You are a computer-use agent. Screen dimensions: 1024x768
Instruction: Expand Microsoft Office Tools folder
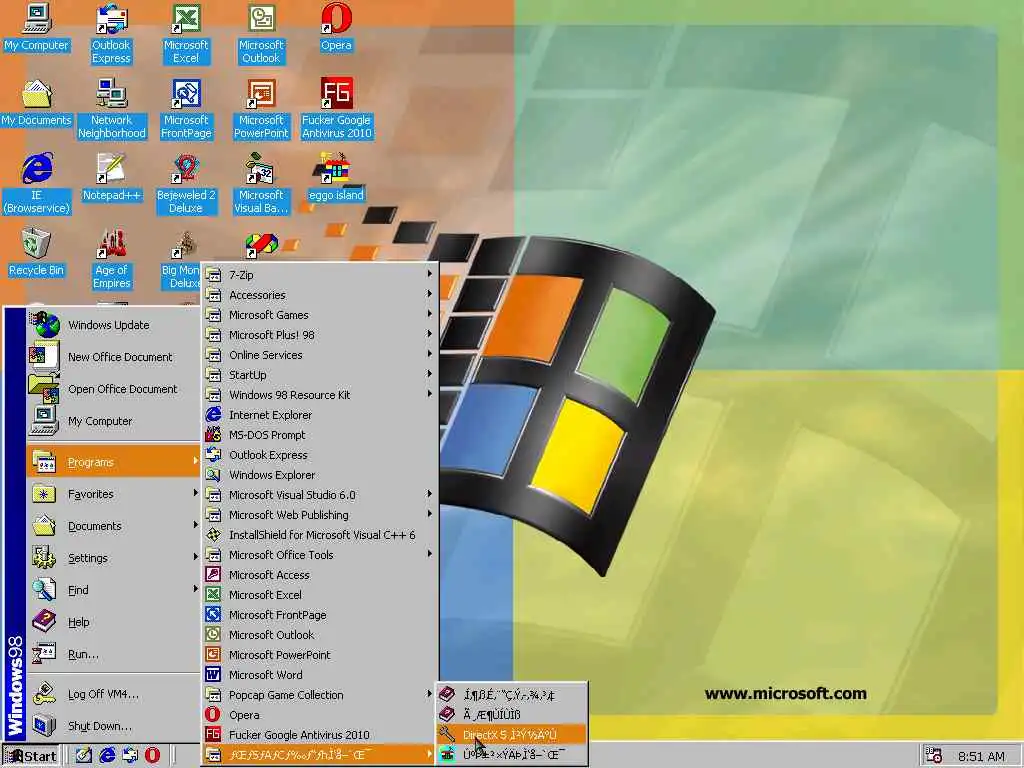[320, 554]
